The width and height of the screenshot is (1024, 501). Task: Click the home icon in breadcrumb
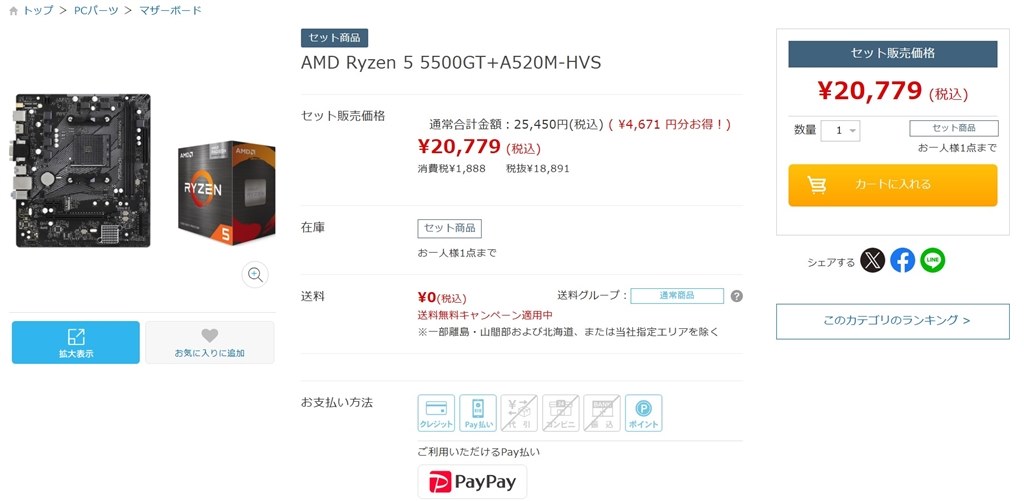click(14, 11)
